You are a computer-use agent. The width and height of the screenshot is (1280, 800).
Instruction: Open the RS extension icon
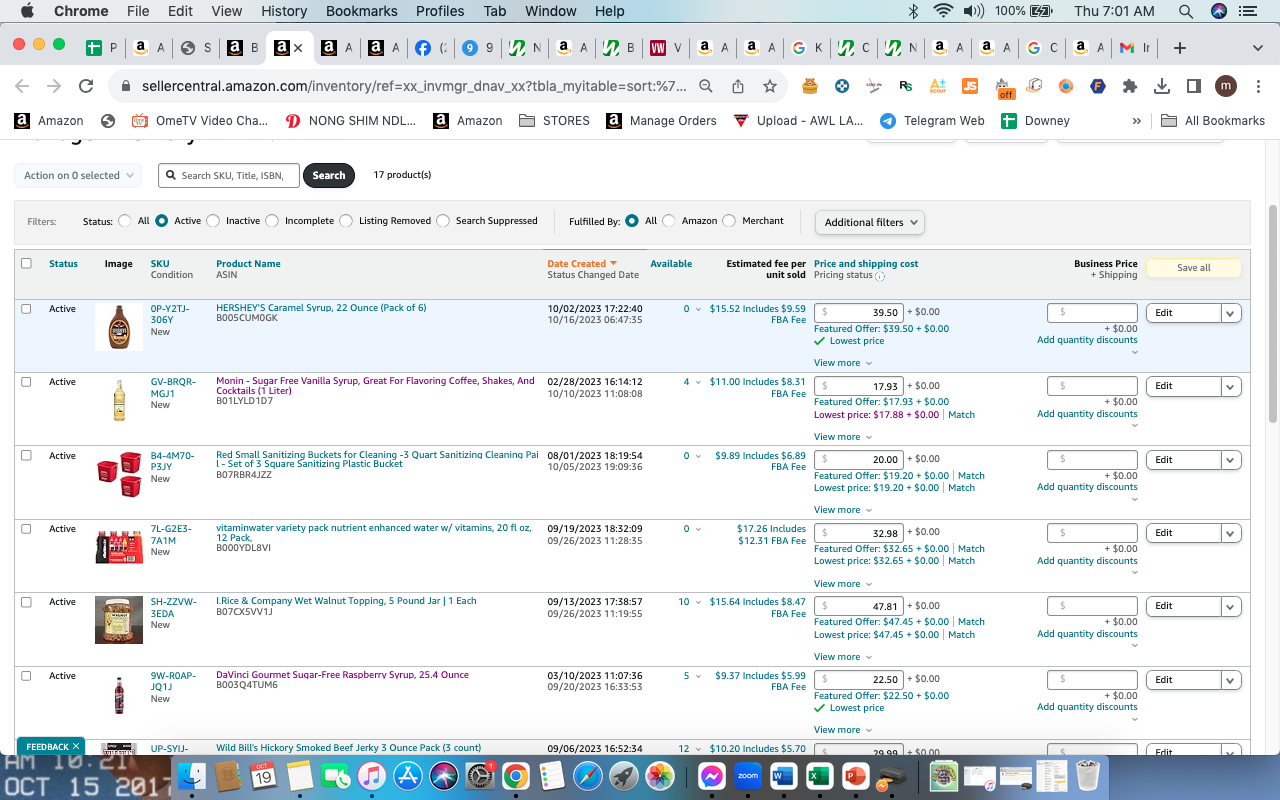pyautogui.click(x=906, y=87)
